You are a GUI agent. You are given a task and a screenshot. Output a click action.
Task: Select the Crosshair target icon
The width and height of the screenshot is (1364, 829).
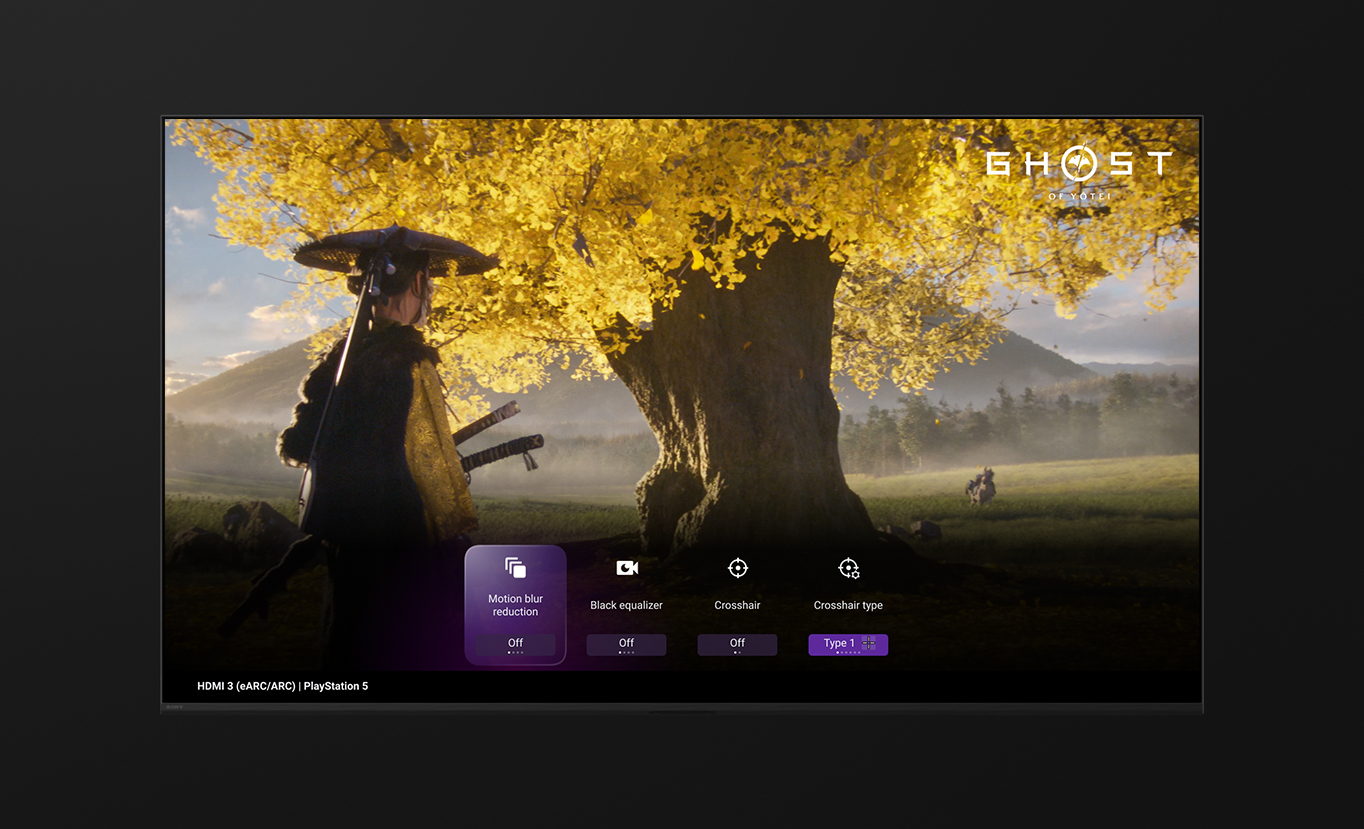click(738, 568)
